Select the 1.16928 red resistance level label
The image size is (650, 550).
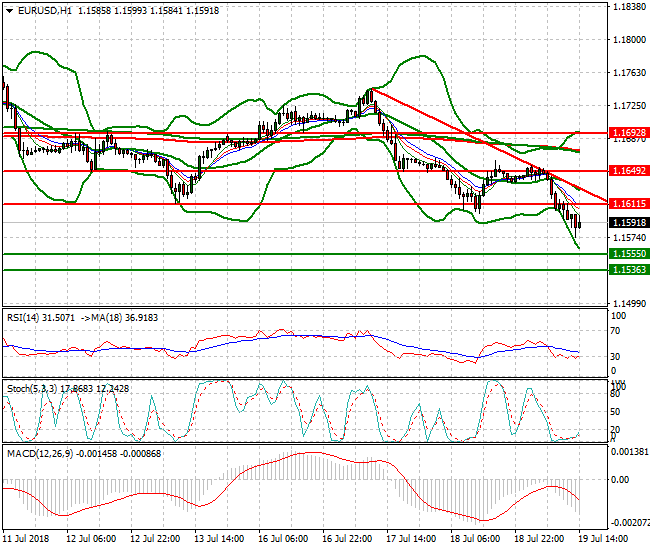[629, 132]
